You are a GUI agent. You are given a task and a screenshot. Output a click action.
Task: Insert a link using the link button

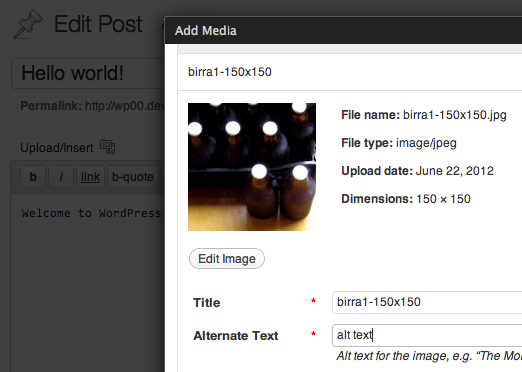90,177
